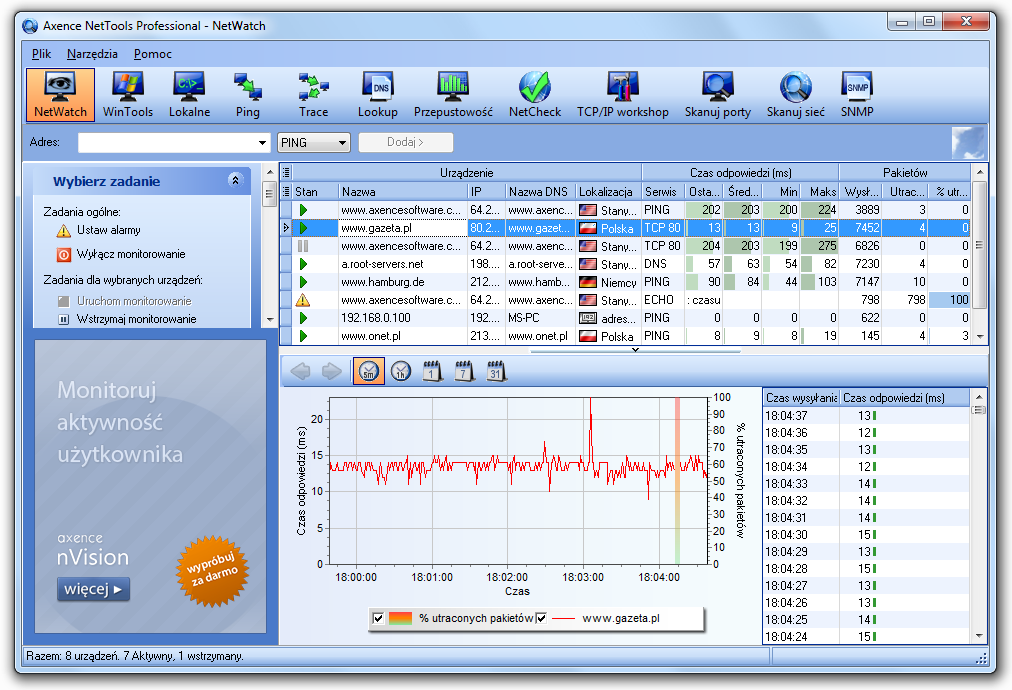
Task: Select the 192.168.0.100 device name
Action: (x=376, y=318)
